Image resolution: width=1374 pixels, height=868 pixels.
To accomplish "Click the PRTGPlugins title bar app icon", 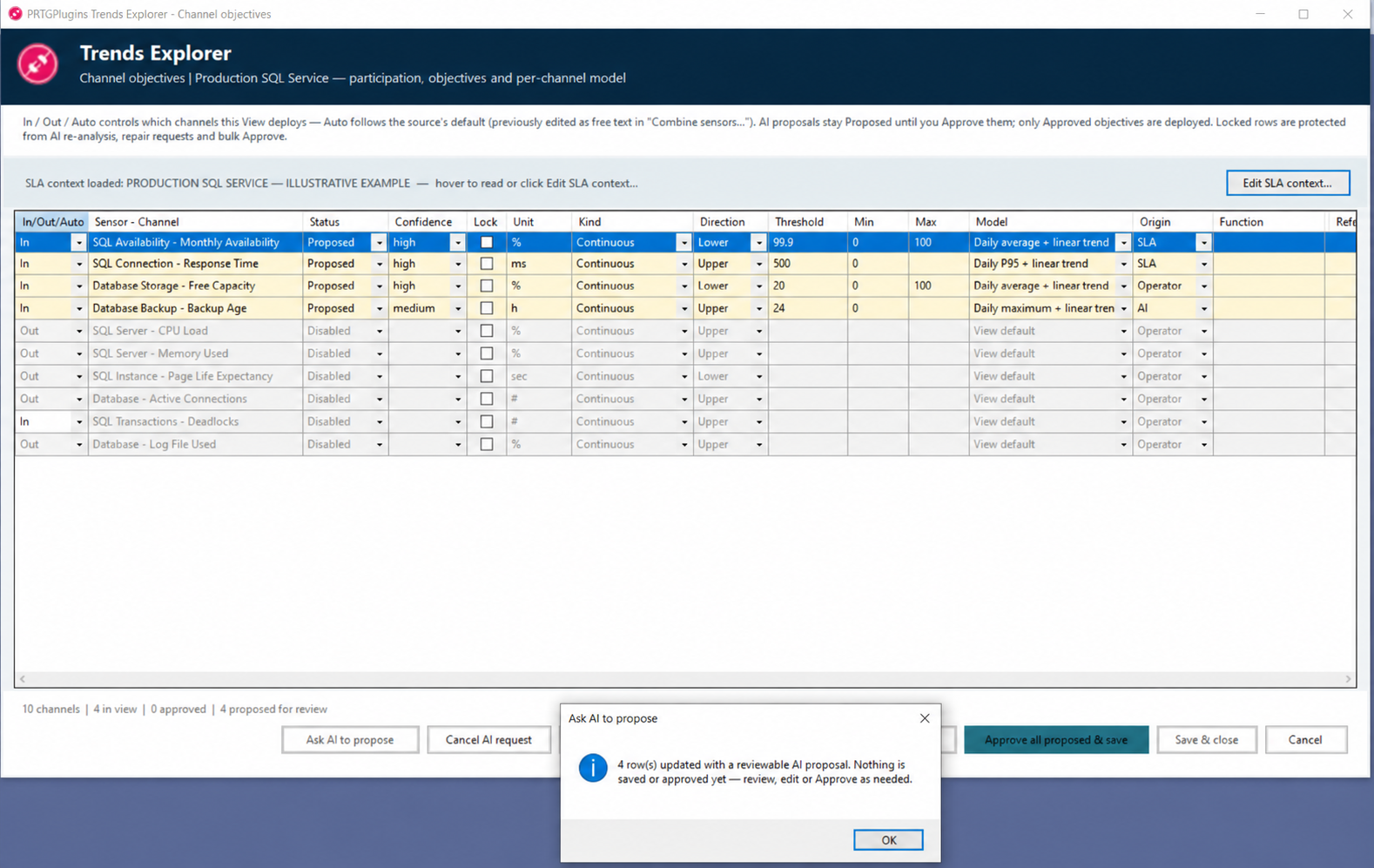I will 15,14.
